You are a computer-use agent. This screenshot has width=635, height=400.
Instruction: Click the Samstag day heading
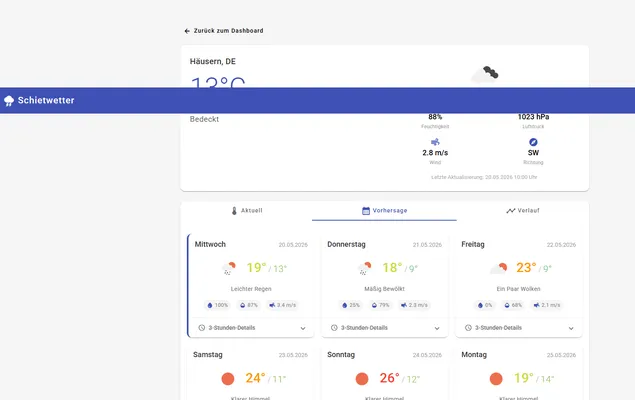pos(208,355)
